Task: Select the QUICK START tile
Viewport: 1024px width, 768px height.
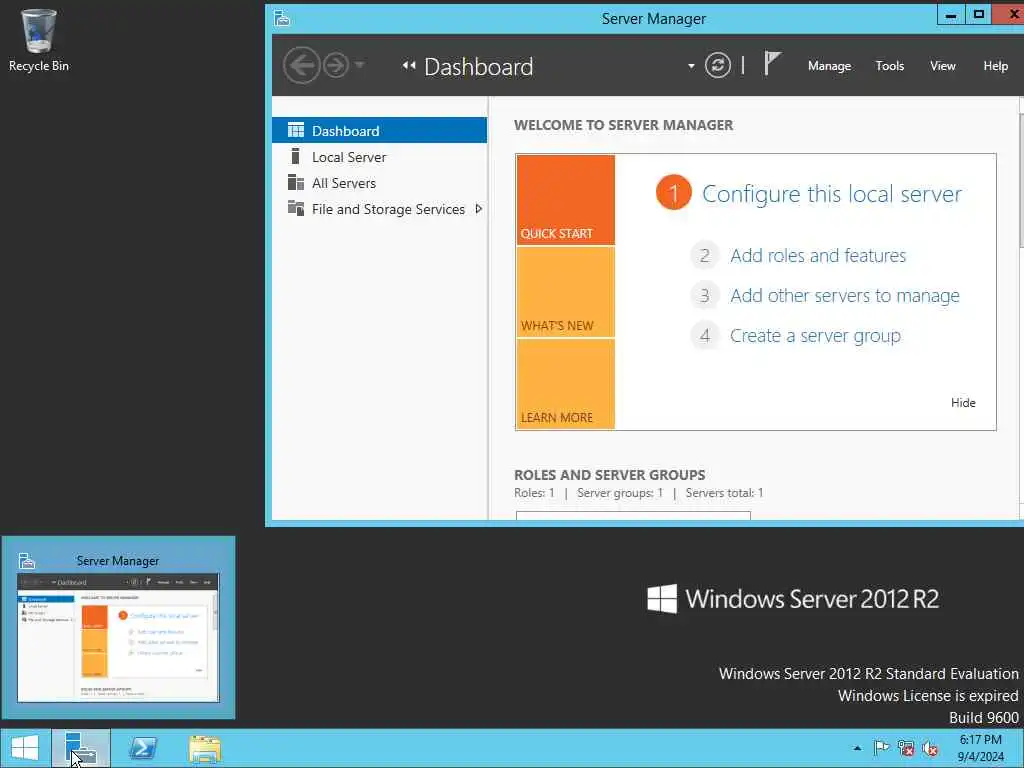Action: coord(566,200)
